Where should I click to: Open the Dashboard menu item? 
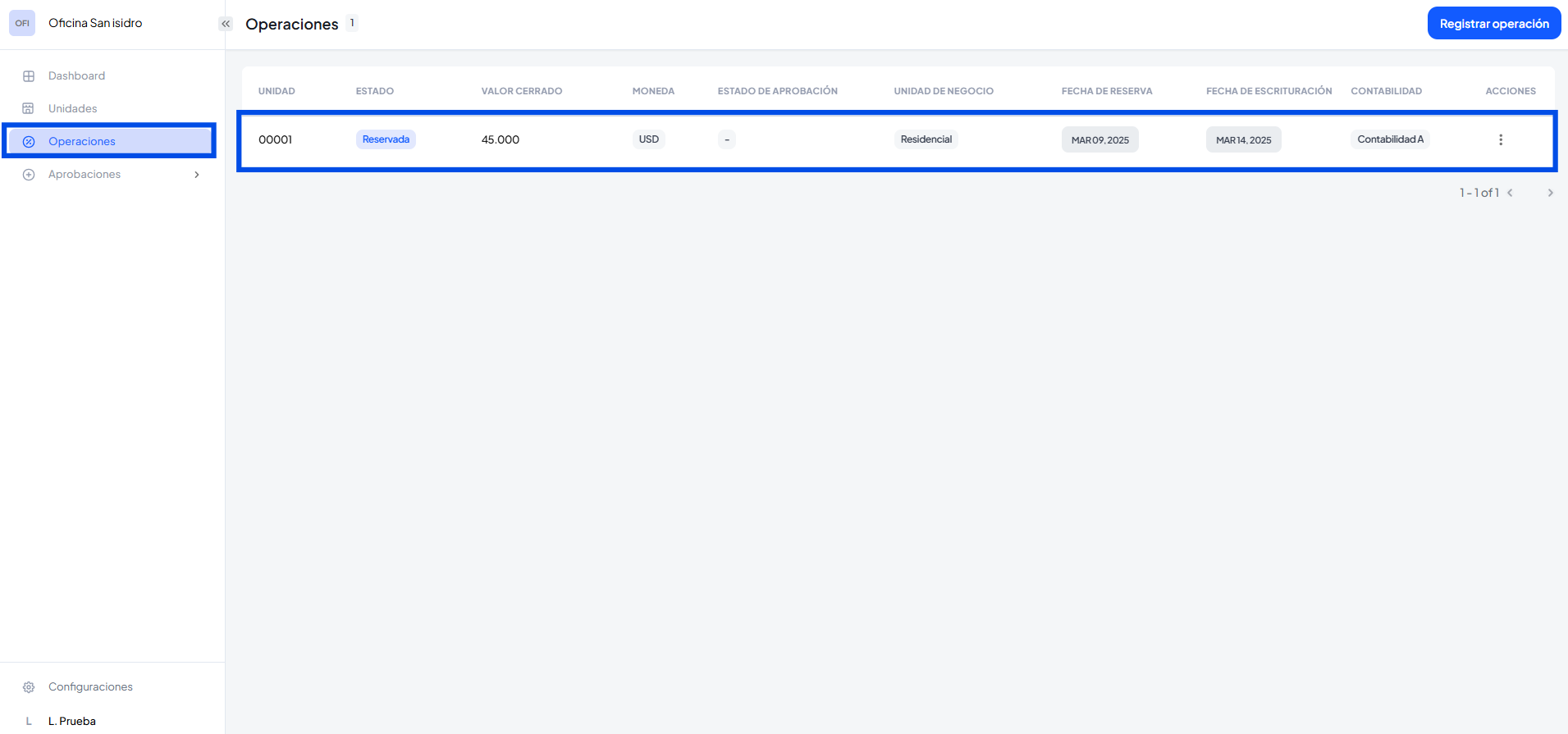[x=76, y=76]
